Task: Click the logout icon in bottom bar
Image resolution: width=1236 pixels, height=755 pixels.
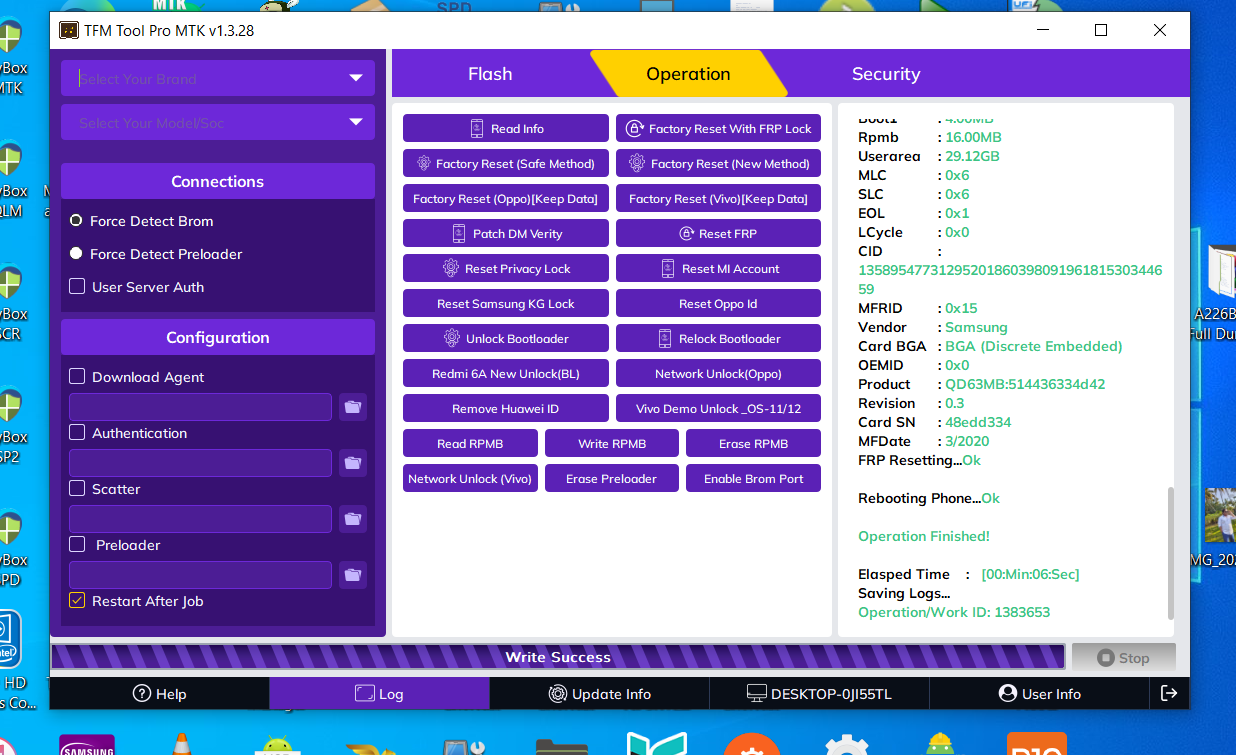Action: click(x=1168, y=693)
